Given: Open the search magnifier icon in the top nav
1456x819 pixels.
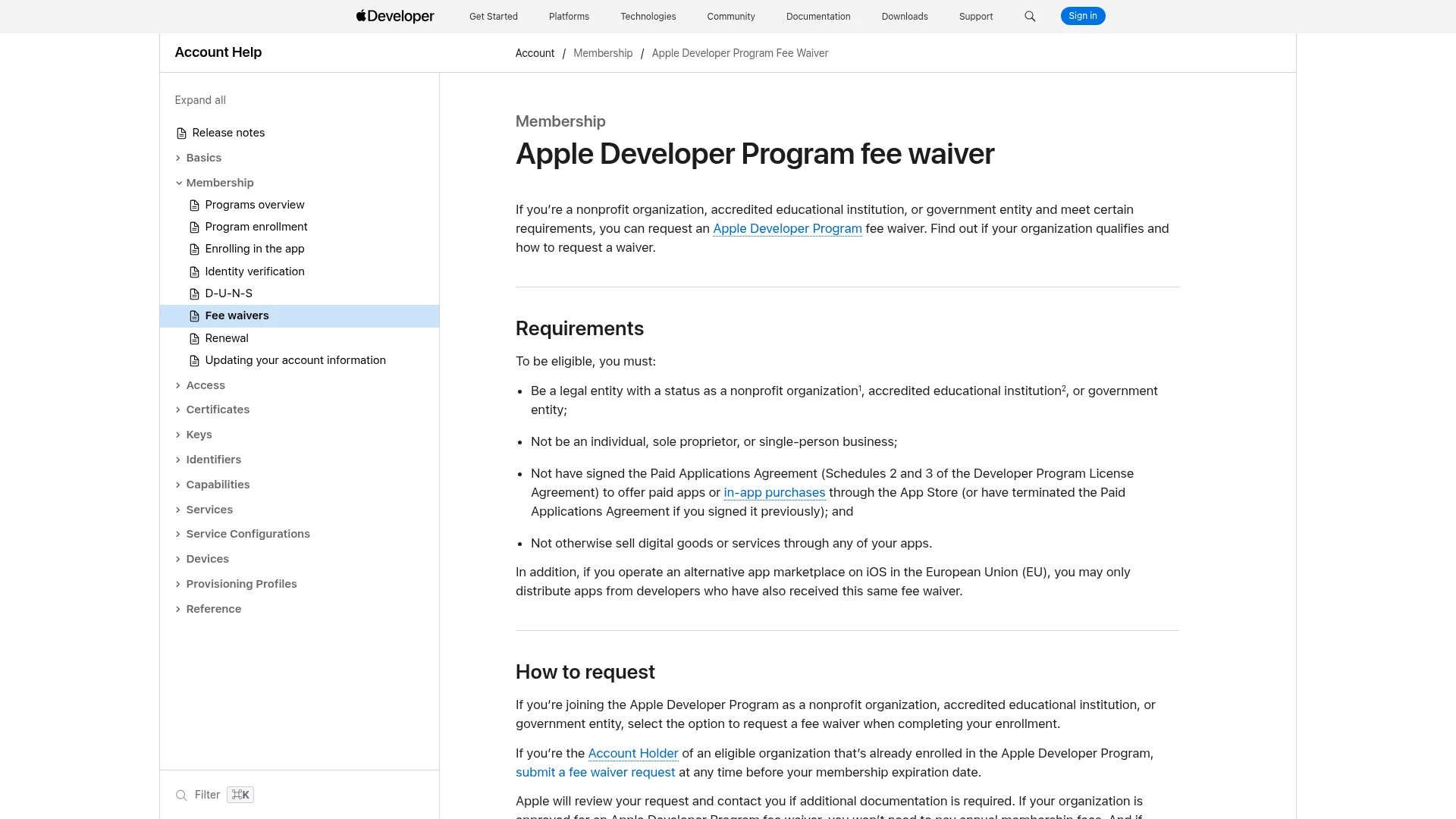Looking at the screenshot, I should 1030,16.
